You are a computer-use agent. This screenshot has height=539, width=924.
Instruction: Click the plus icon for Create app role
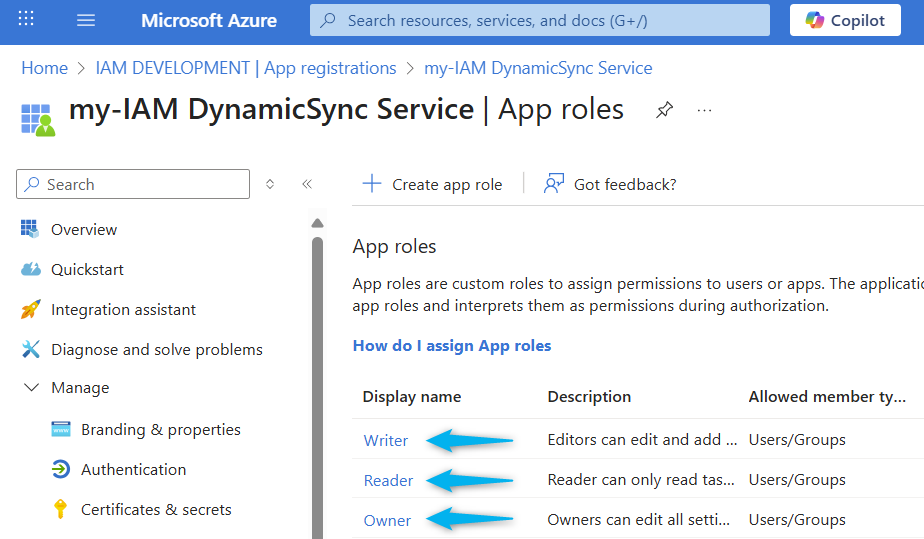coord(372,184)
